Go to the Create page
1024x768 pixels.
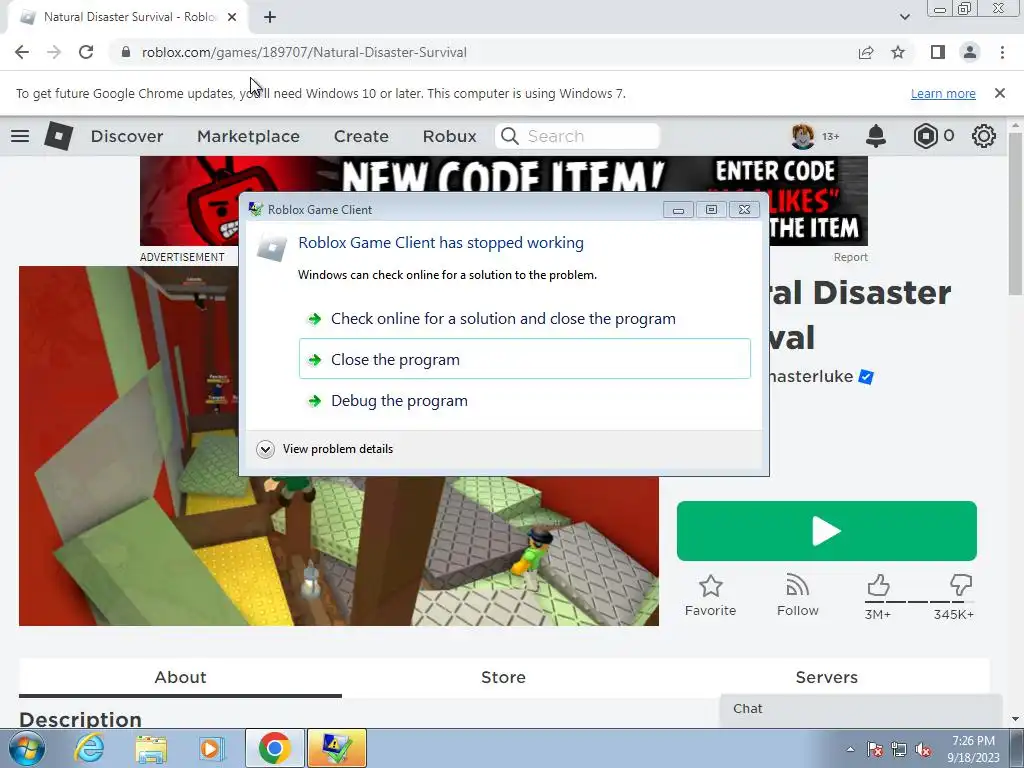coord(361,136)
